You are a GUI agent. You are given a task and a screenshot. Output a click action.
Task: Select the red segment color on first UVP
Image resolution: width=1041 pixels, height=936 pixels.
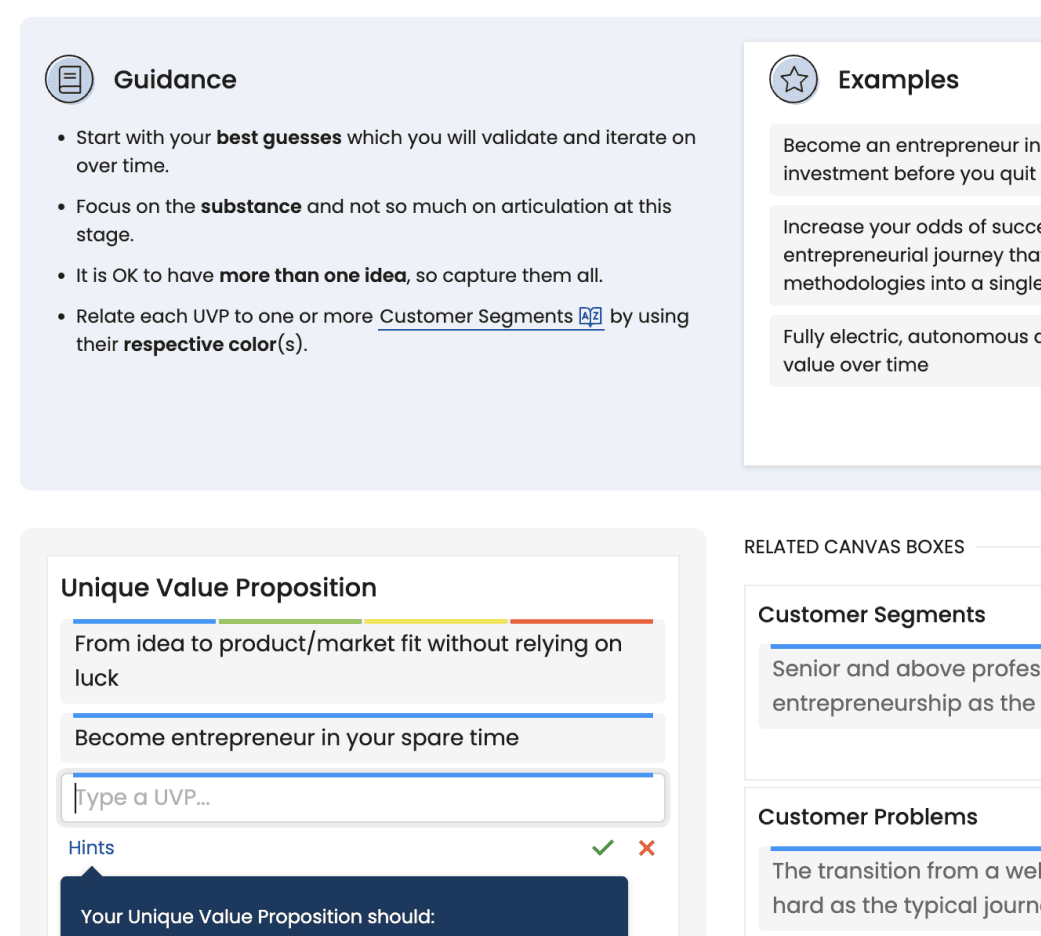click(581, 621)
